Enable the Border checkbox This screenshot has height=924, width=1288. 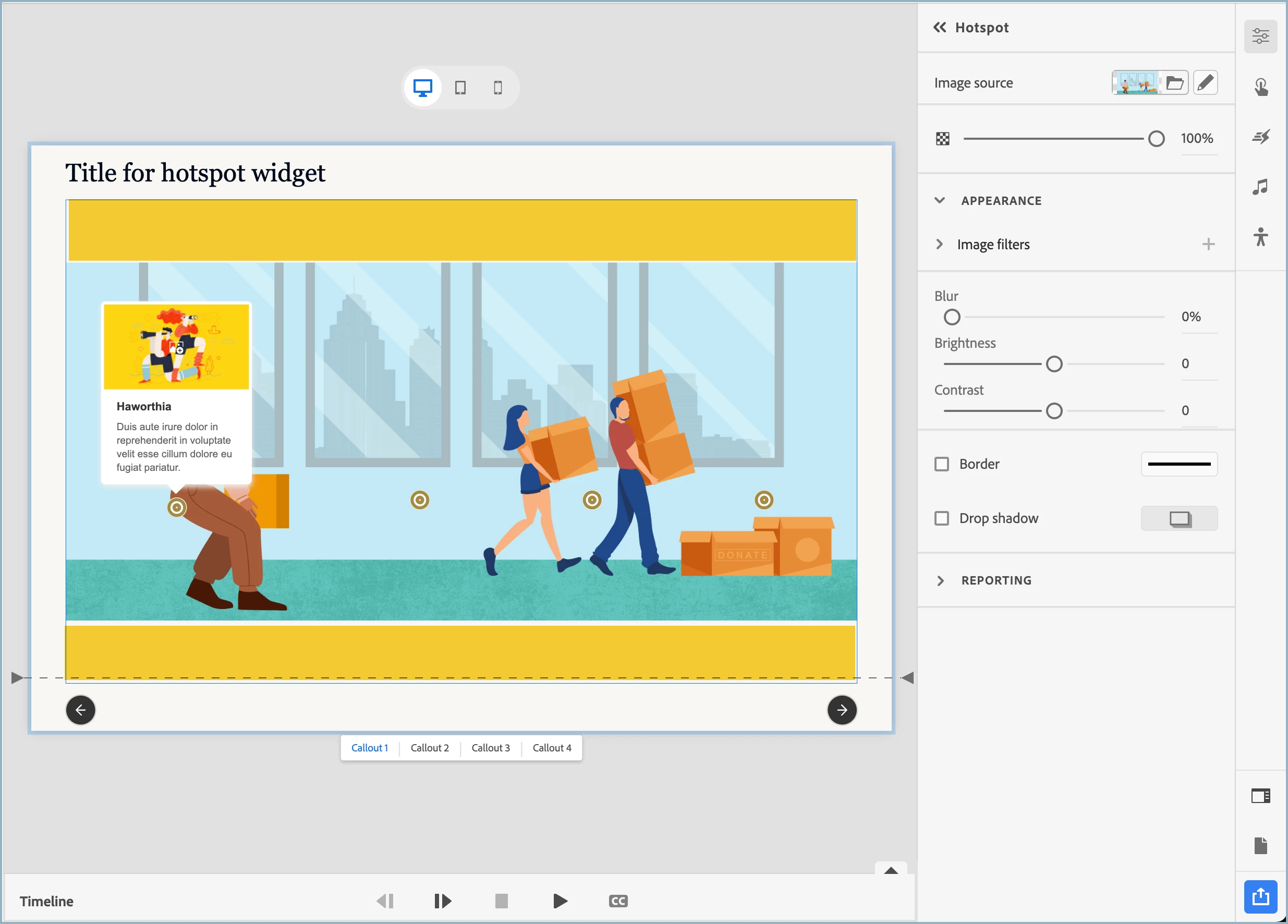pos(942,464)
